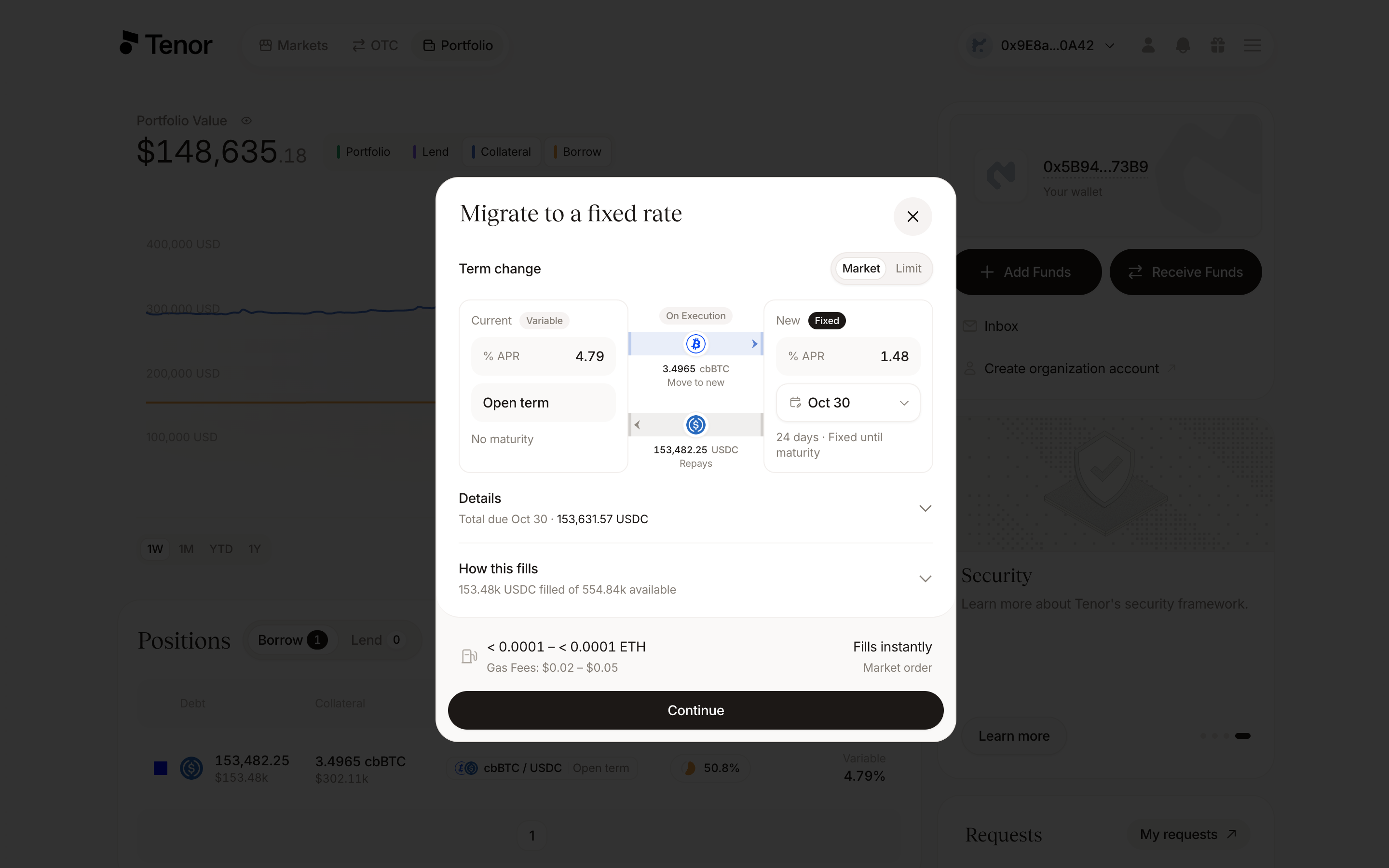
Task: Open the Portfolio tab
Action: [x=458, y=45]
